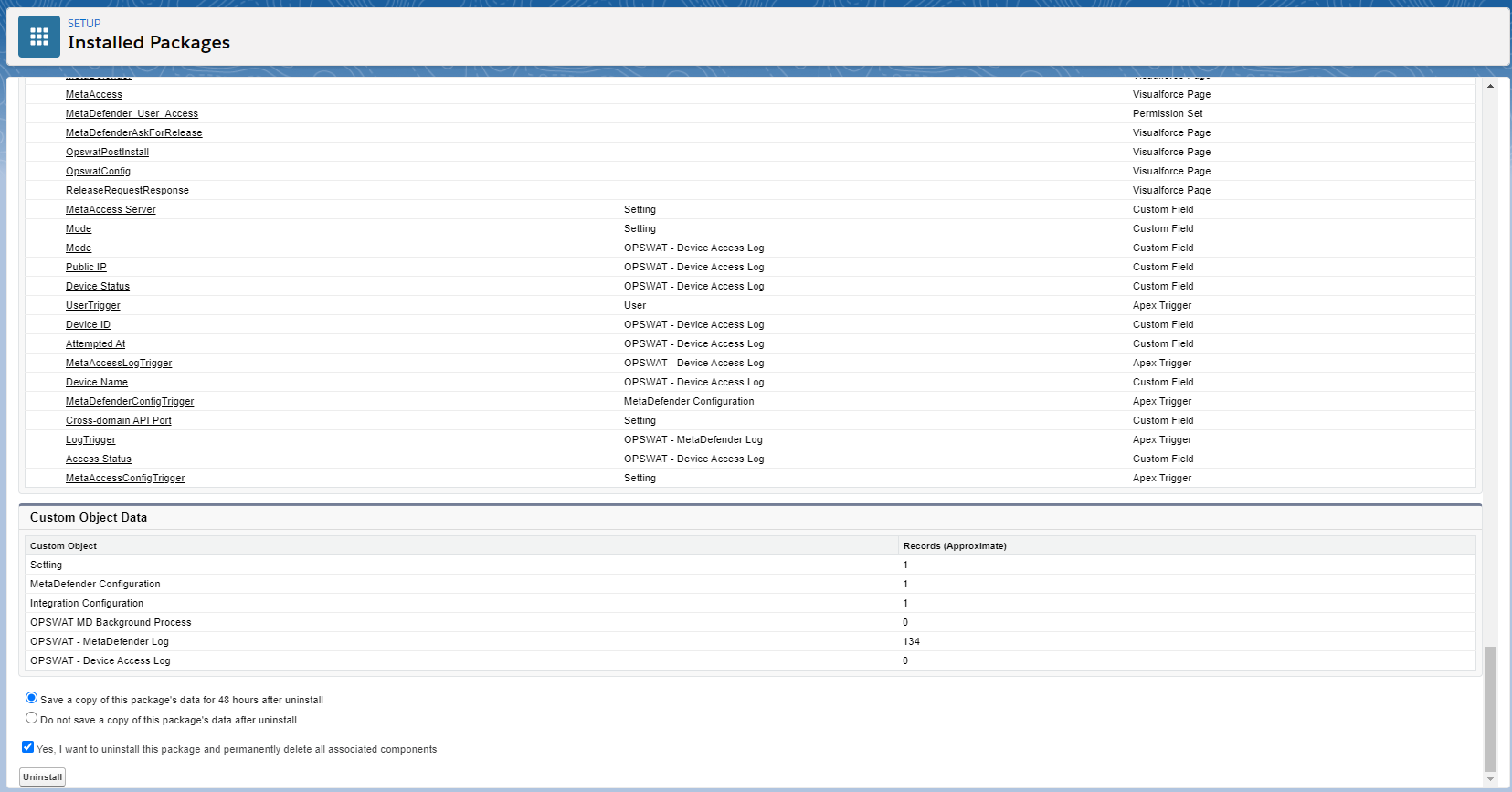Image resolution: width=1512 pixels, height=792 pixels.
Task: Select do not save a copy option
Action: click(32, 718)
